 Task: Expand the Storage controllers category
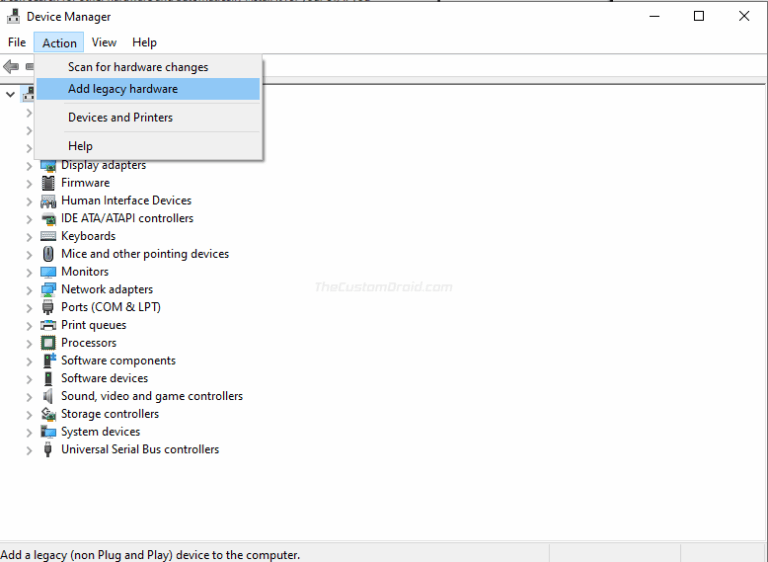pyautogui.click(x=29, y=414)
